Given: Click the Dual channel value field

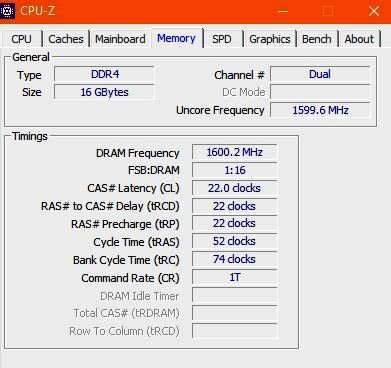Looking at the screenshot, I should 320,74.
